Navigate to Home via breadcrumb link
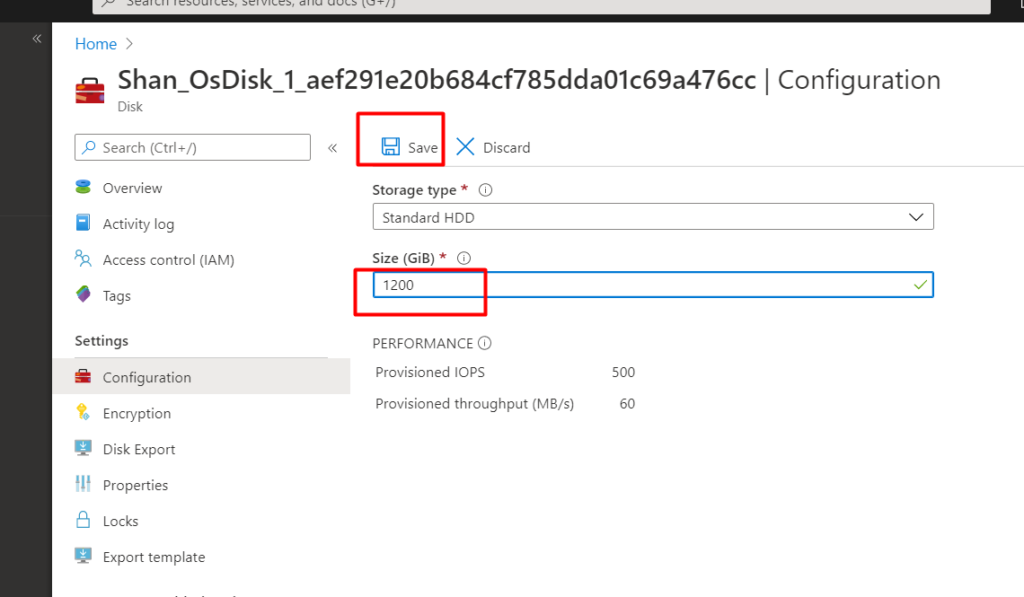Image resolution: width=1024 pixels, height=597 pixels. pos(95,43)
